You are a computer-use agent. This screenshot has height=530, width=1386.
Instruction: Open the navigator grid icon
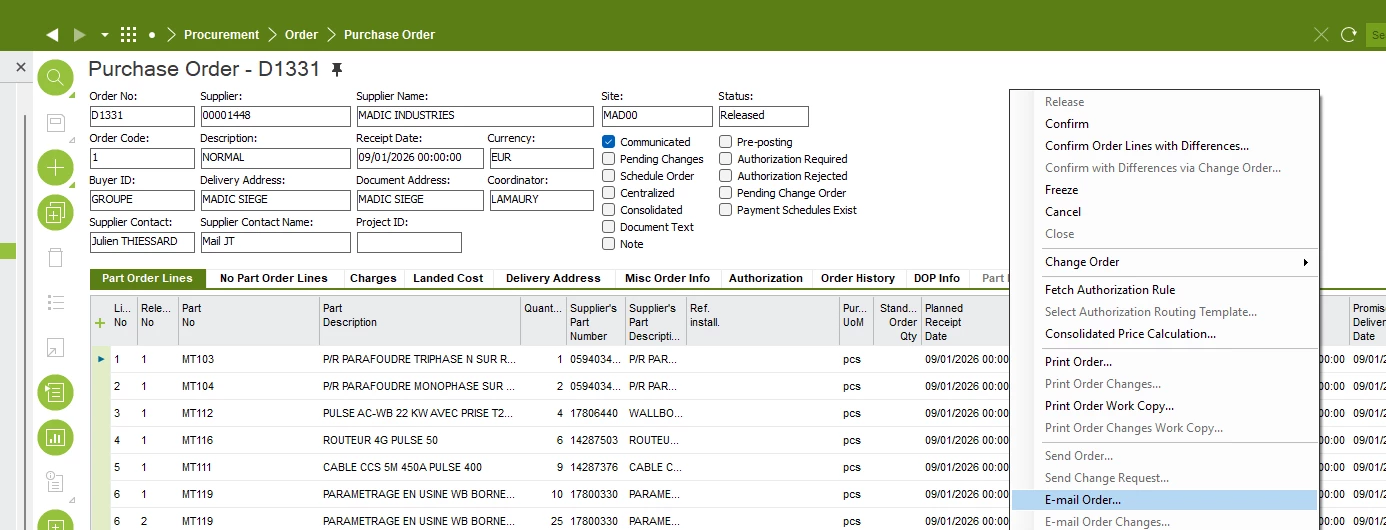[x=128, y=35]
